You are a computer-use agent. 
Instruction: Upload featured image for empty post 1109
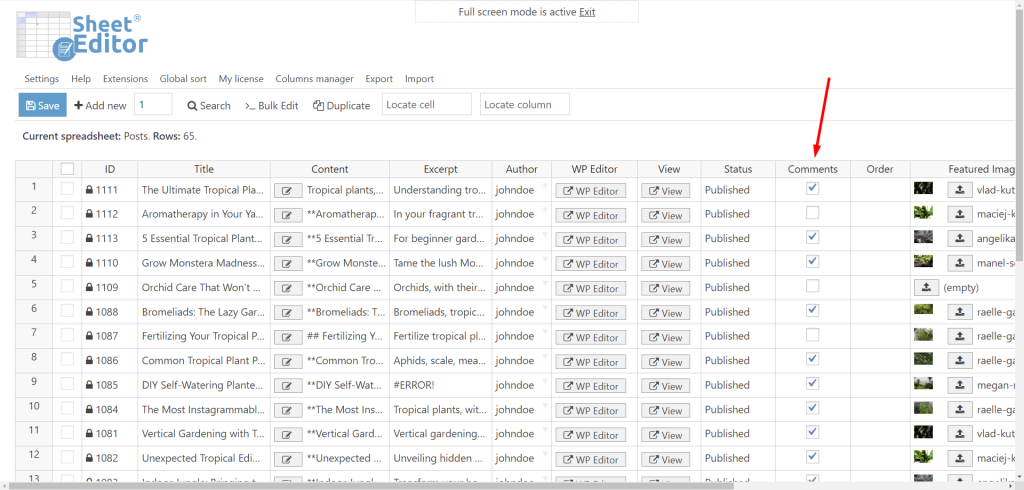[x=926, y=287]
